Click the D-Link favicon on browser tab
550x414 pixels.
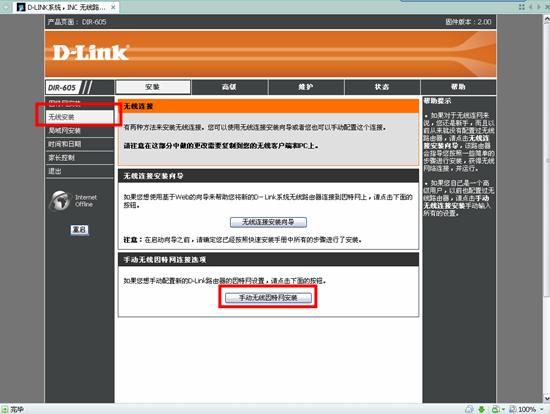coord(21,7)
